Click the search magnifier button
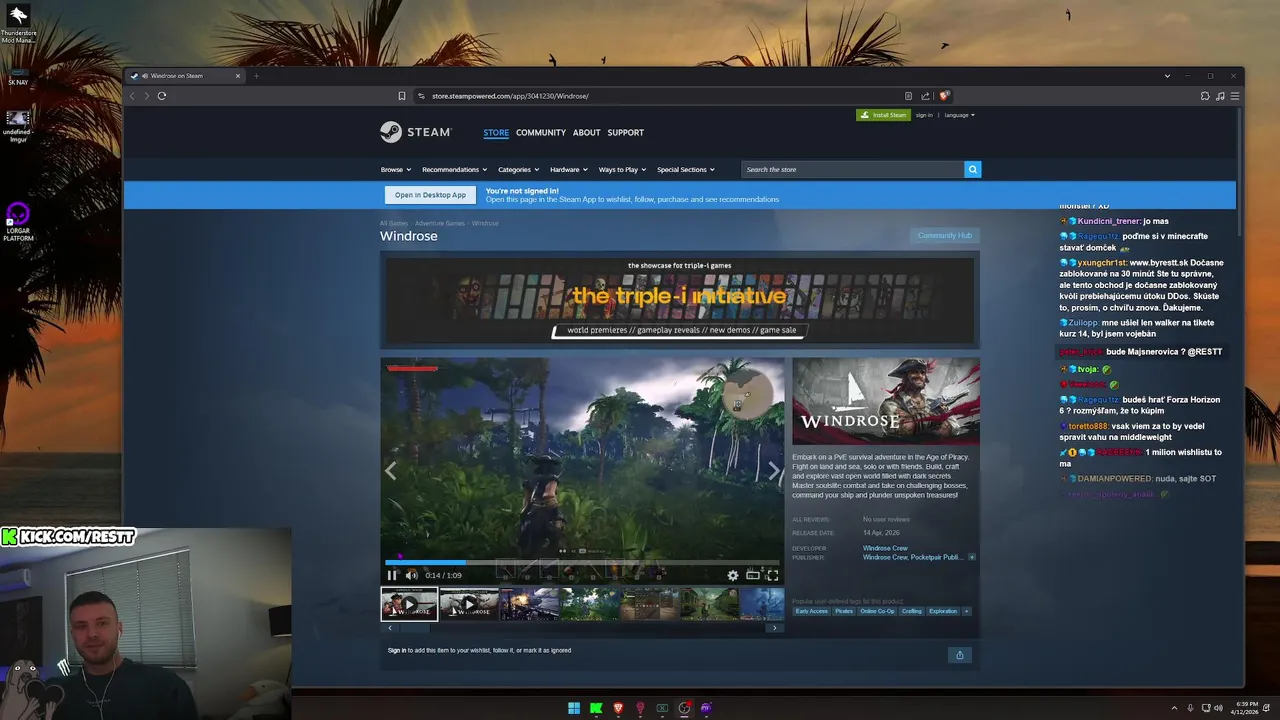The width and height of the screenshot is (1280, 720). (x=972, y=169)
